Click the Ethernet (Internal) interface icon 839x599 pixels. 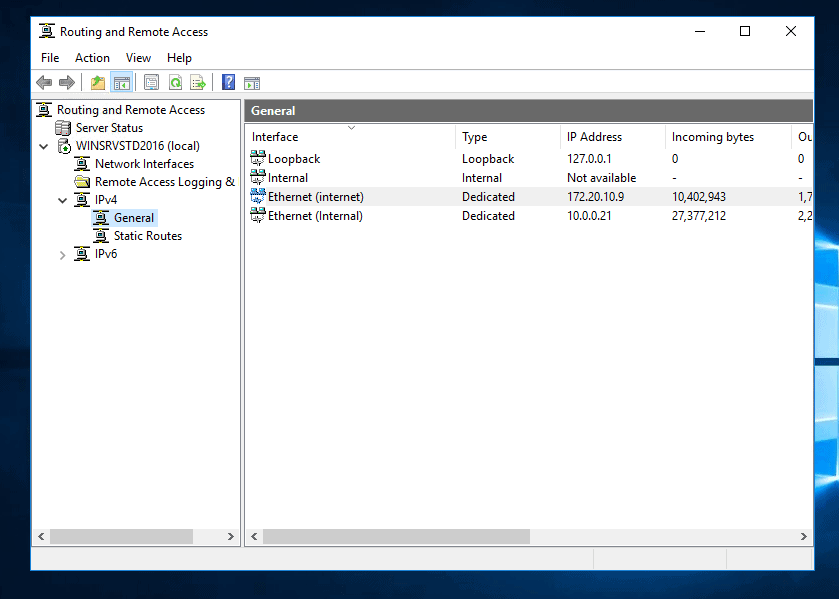pos(258,215)
